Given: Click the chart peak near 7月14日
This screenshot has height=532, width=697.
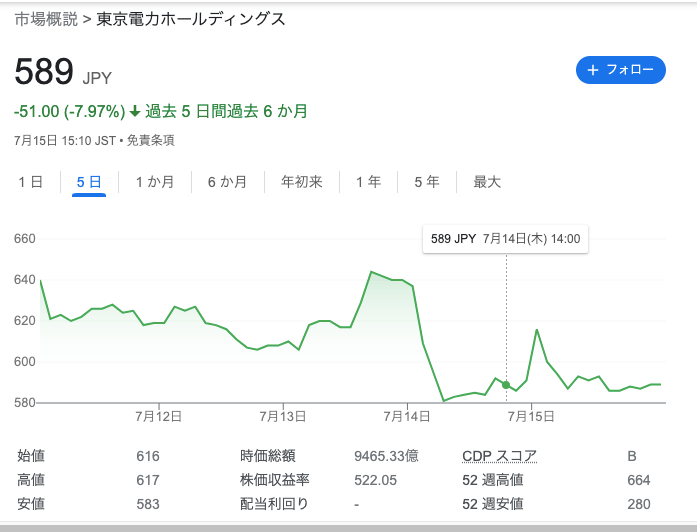Looking at the screenshot, I should (372, 272).
